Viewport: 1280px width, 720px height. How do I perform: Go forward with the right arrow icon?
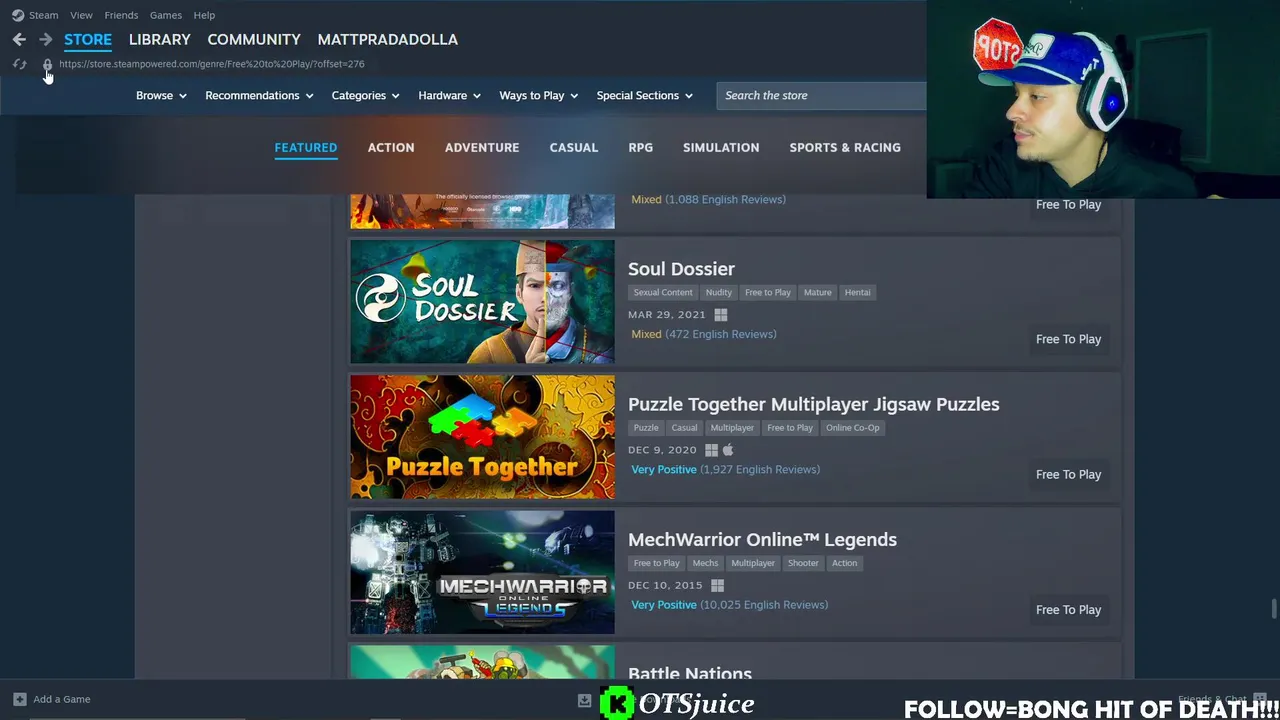[x=45, y=39]
